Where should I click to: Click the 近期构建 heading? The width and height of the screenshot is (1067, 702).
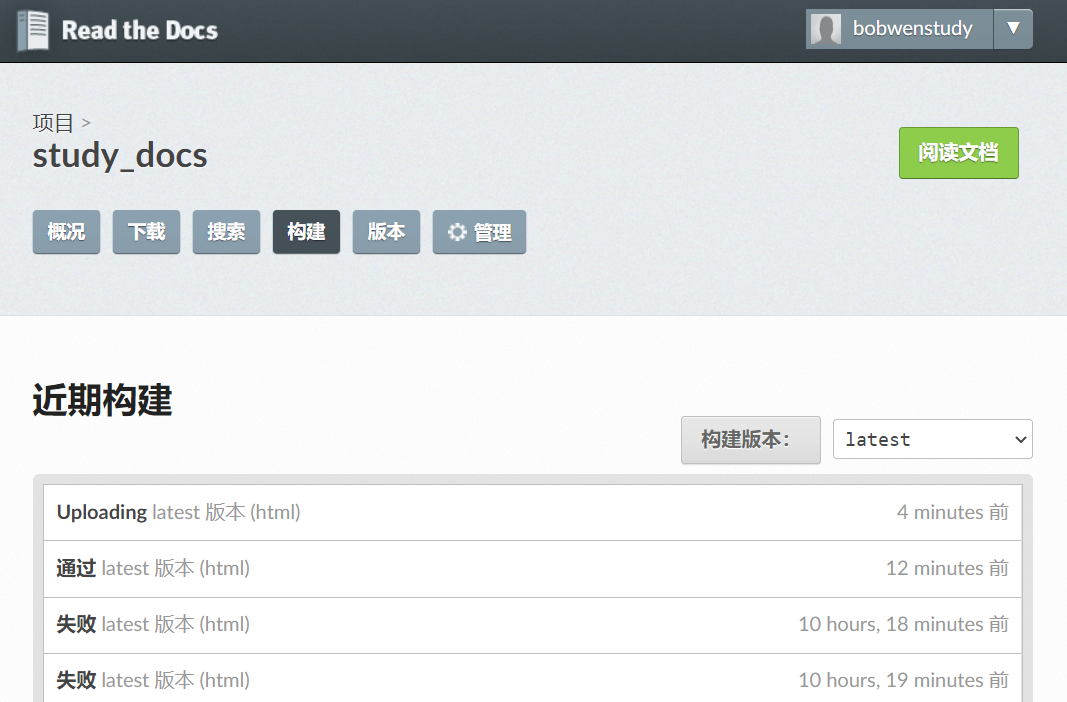[103, 400]
